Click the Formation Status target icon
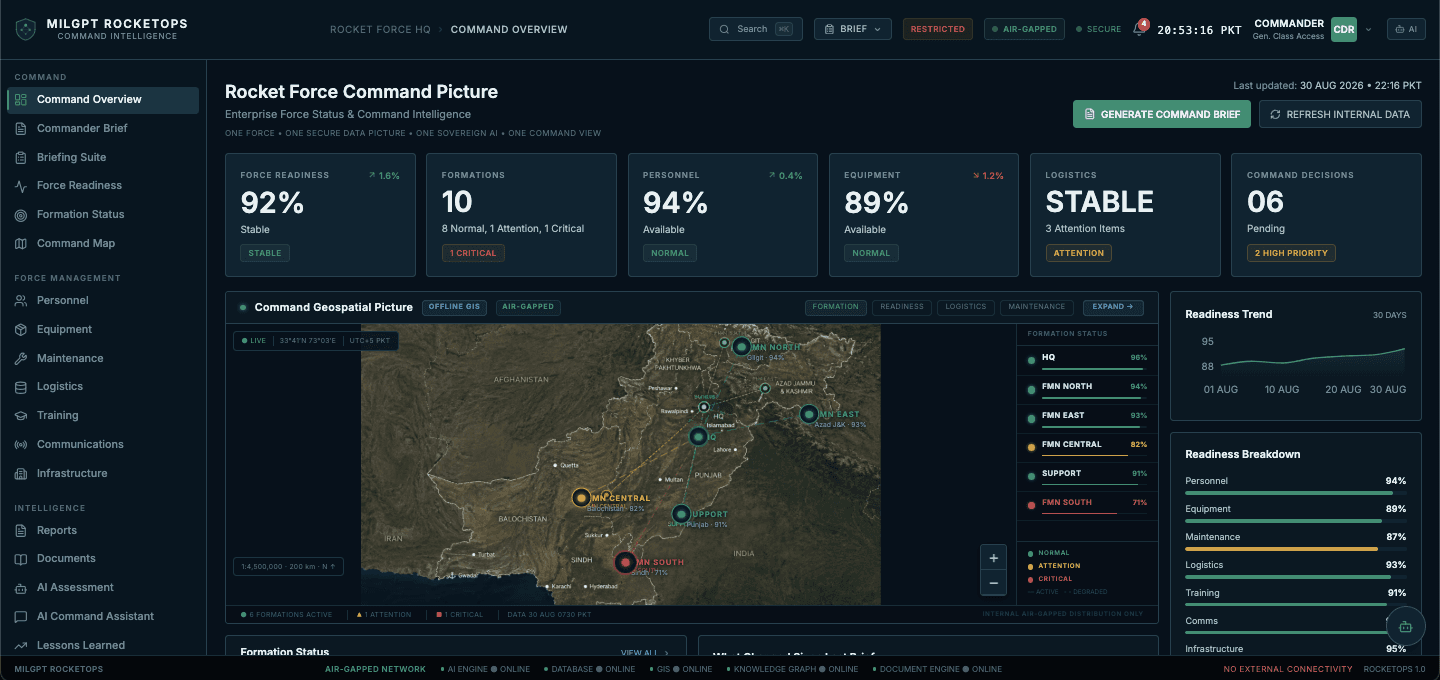The width and height of the screenshot is (1440, 680). [21, 215]
